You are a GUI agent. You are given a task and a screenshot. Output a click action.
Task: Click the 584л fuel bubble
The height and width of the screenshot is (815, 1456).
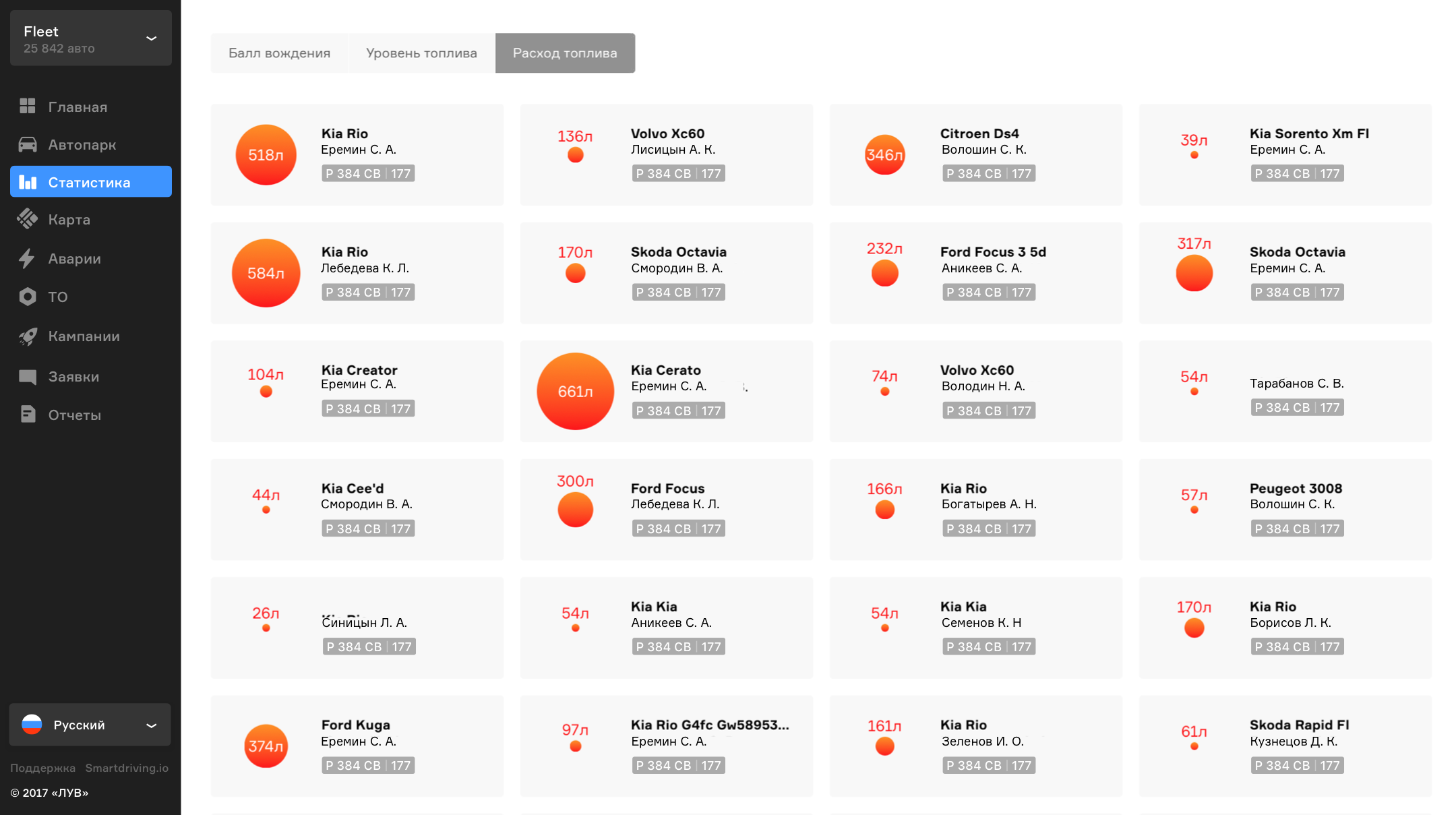click(x=266, y=273)
